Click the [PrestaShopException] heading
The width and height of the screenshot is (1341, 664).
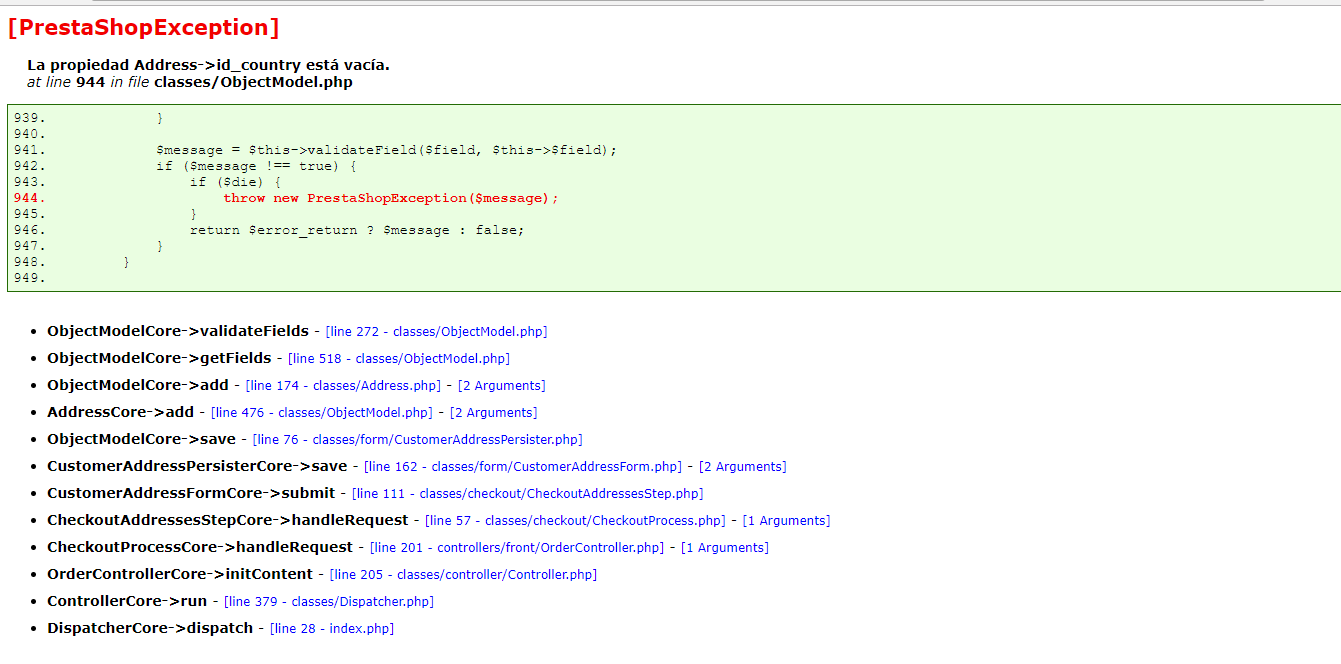143,27
